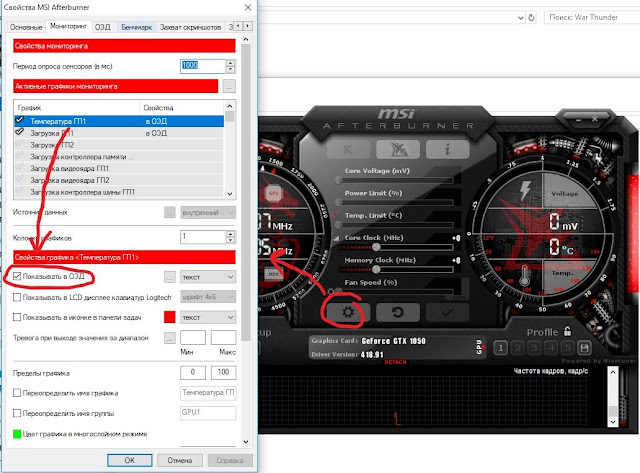Click the ellipsis button beside 'Источник данных'
640x473 pixels.
(x=170, y=212)
